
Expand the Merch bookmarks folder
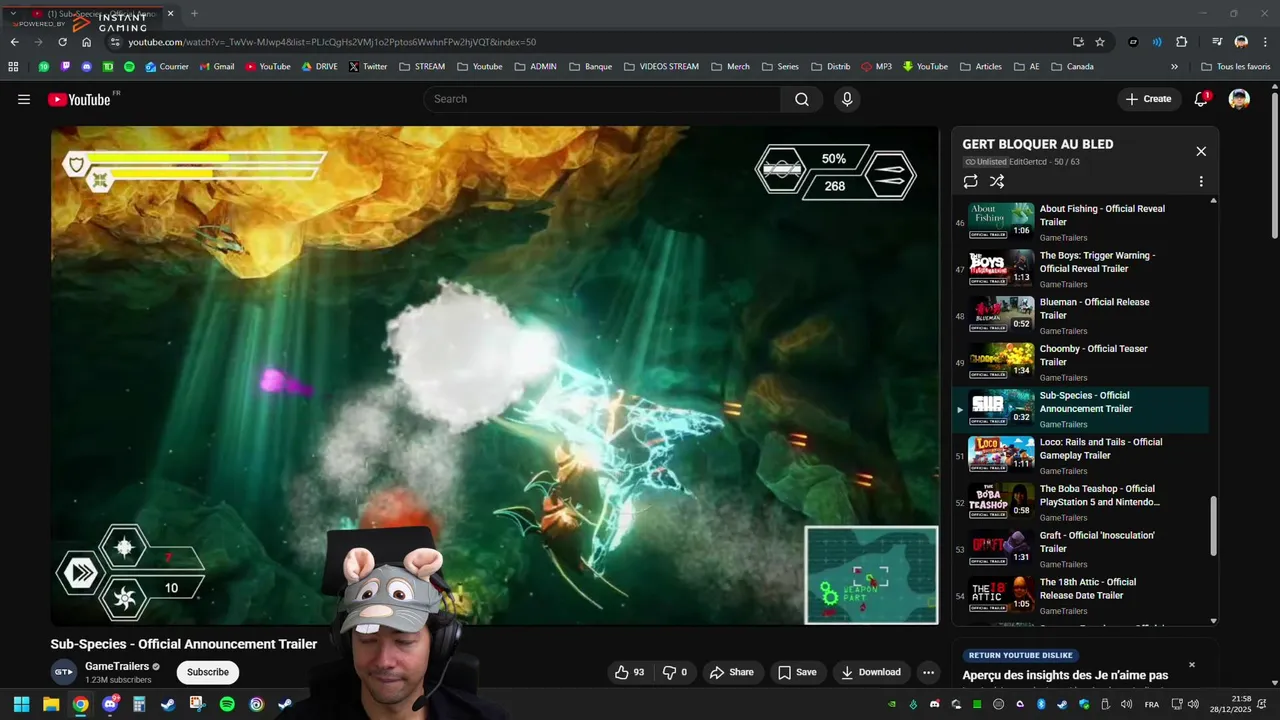point(730,67)
